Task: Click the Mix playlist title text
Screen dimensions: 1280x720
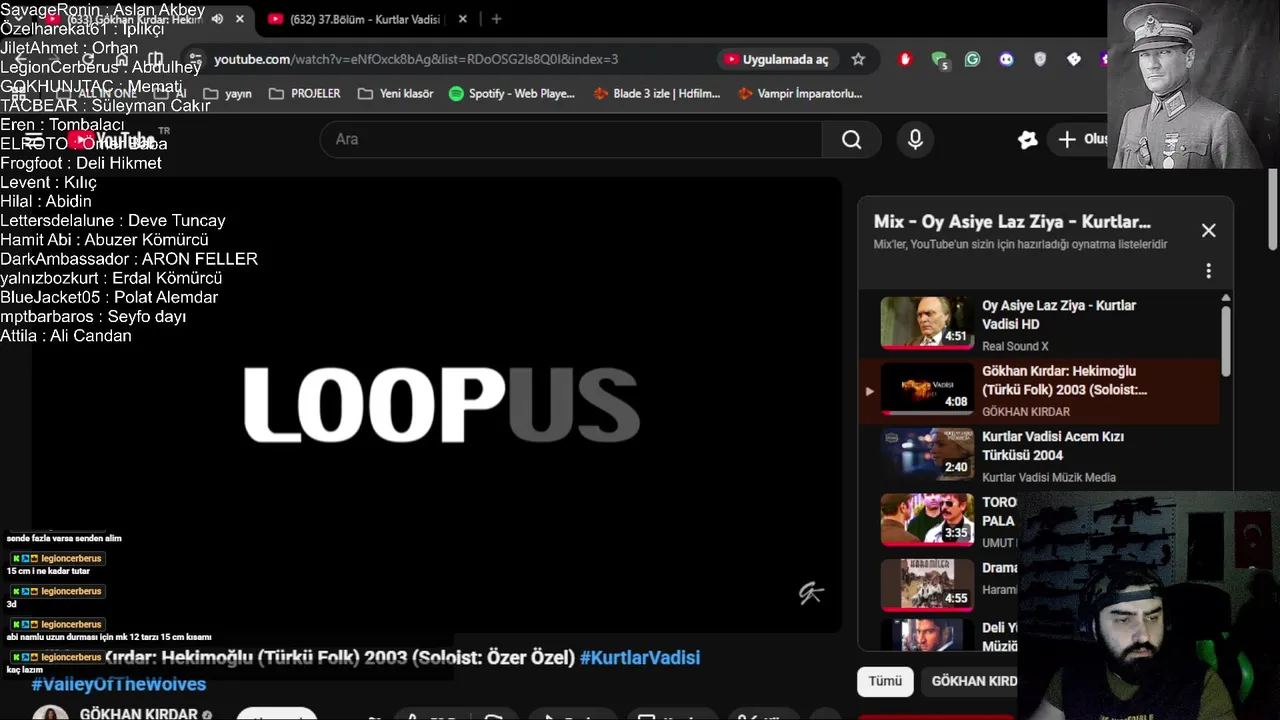Action: pos(1012,222)
